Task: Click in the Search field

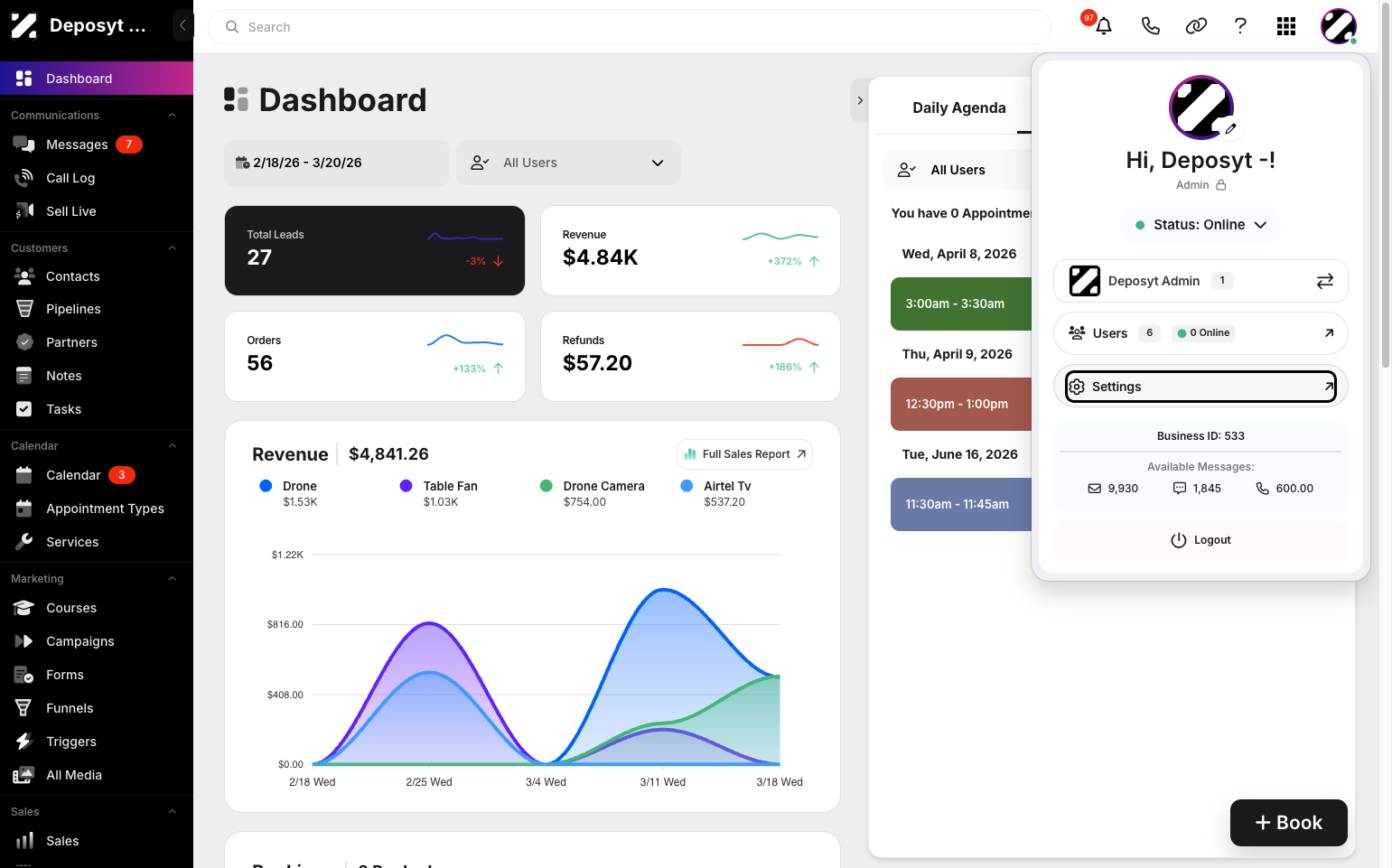Action: [x=630, y=27]
